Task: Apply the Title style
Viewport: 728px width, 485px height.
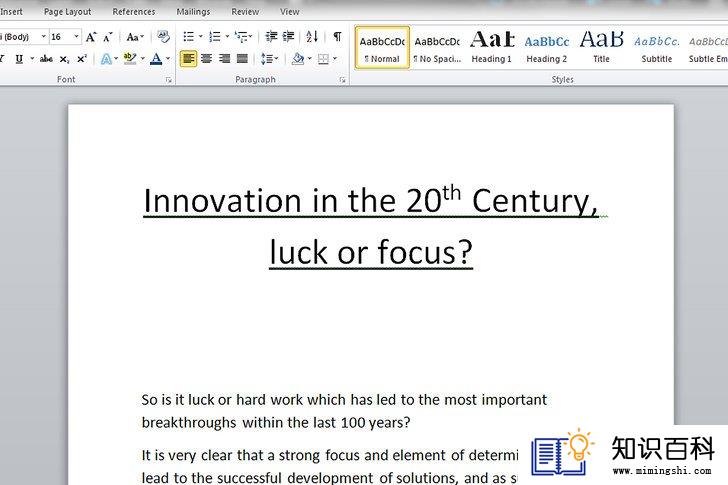Action: tap(601, 48)
